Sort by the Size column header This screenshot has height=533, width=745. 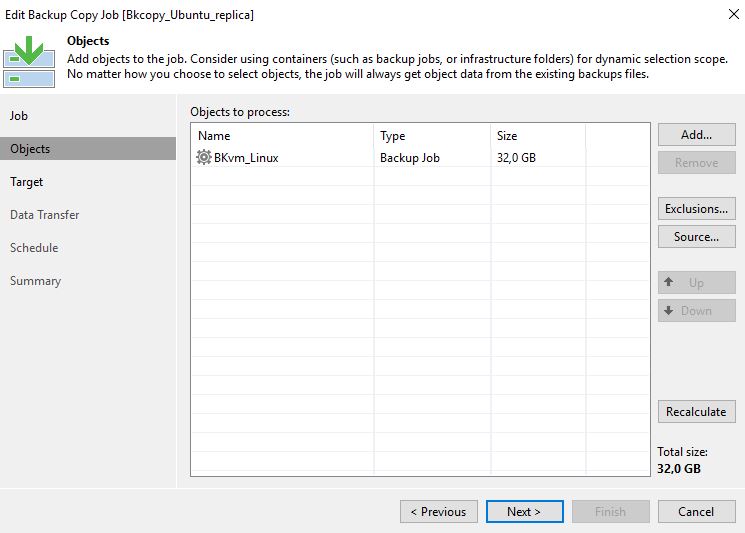pyautogui.click(x=538, y=136)
